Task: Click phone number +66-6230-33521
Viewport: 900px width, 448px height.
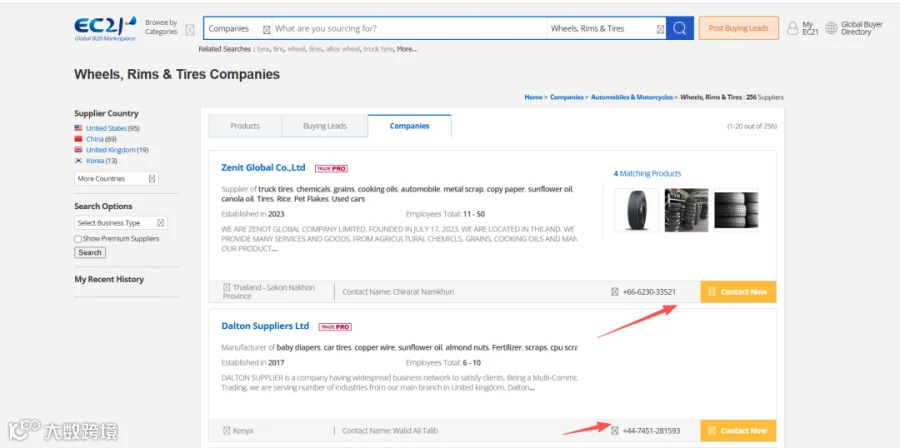Action: coord(649,292)
